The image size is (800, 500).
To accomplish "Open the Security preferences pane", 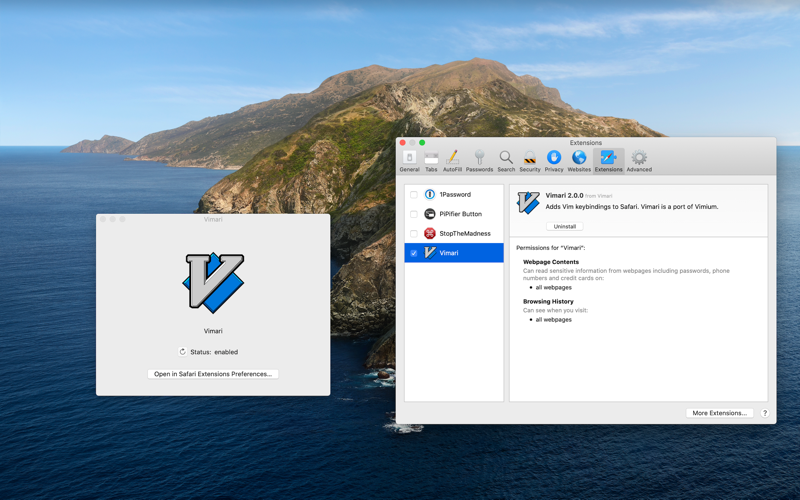I will pyautogui.click(x=530, y=161).
